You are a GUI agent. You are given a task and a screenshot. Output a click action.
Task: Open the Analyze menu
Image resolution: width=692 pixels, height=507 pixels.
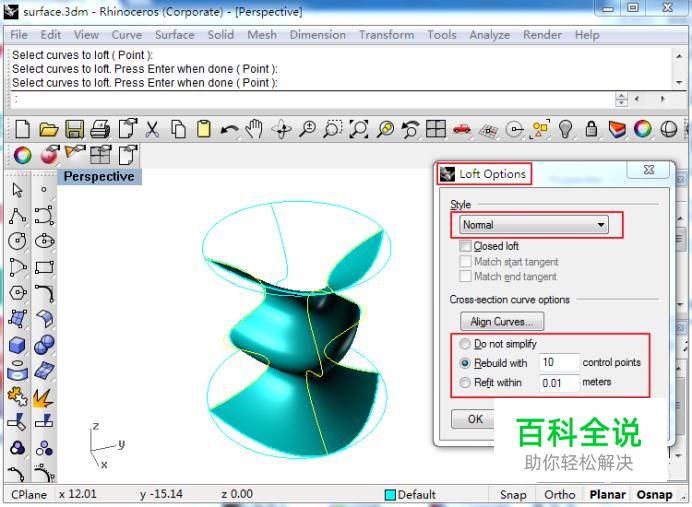[489, 35]
